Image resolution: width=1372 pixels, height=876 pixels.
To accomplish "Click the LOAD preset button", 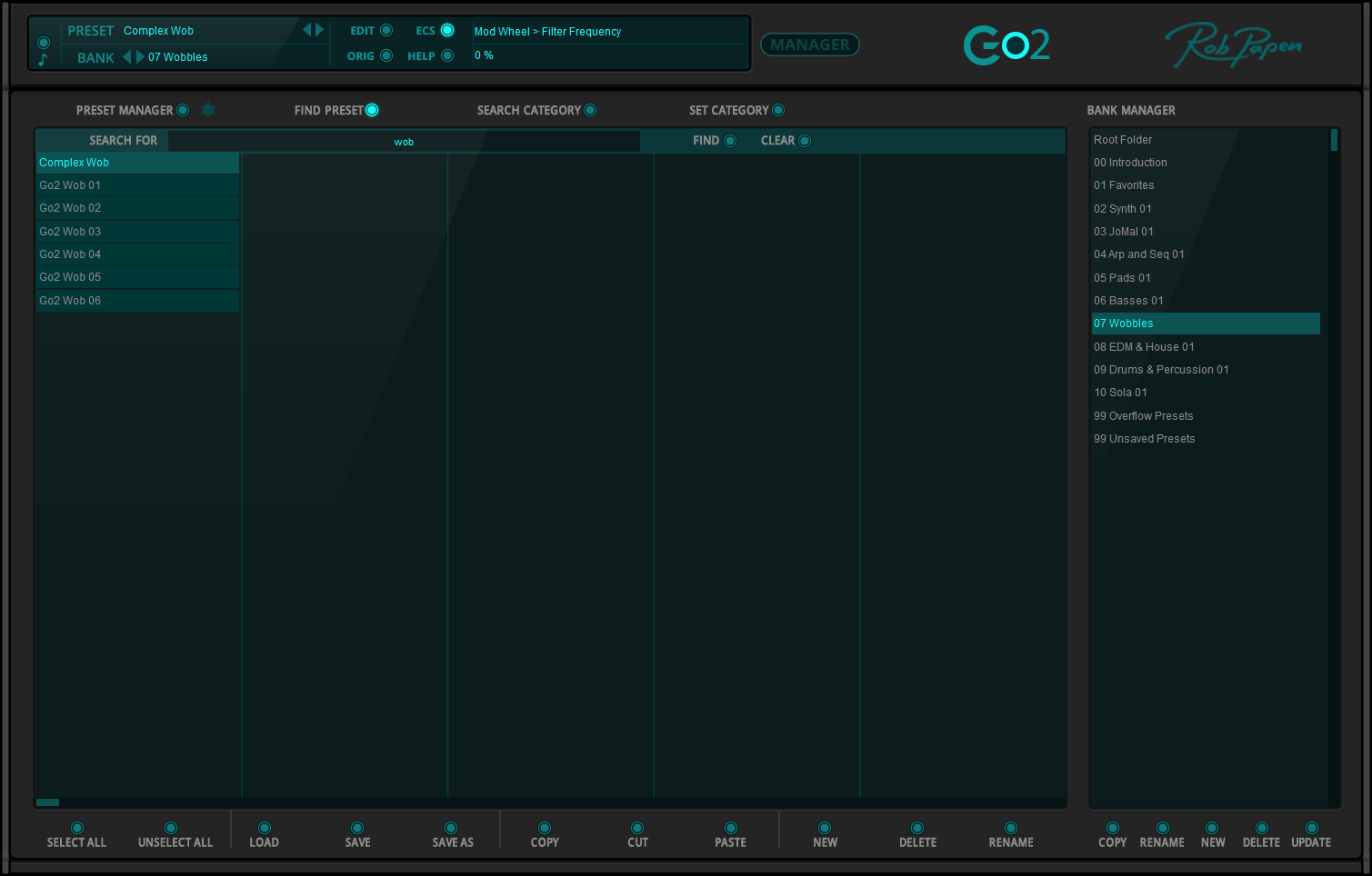I will (265, 828).
